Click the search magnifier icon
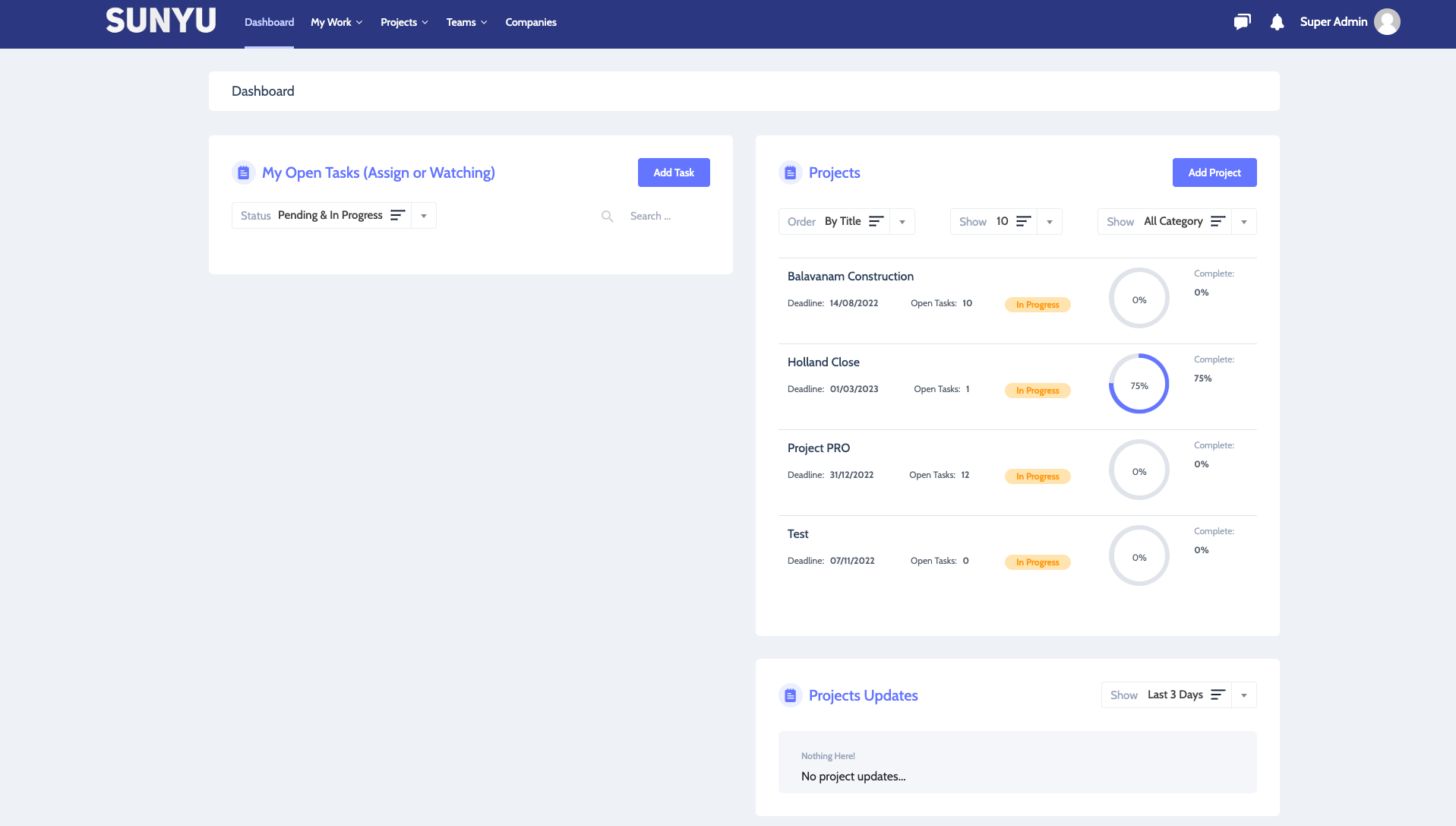 [608, 217]
